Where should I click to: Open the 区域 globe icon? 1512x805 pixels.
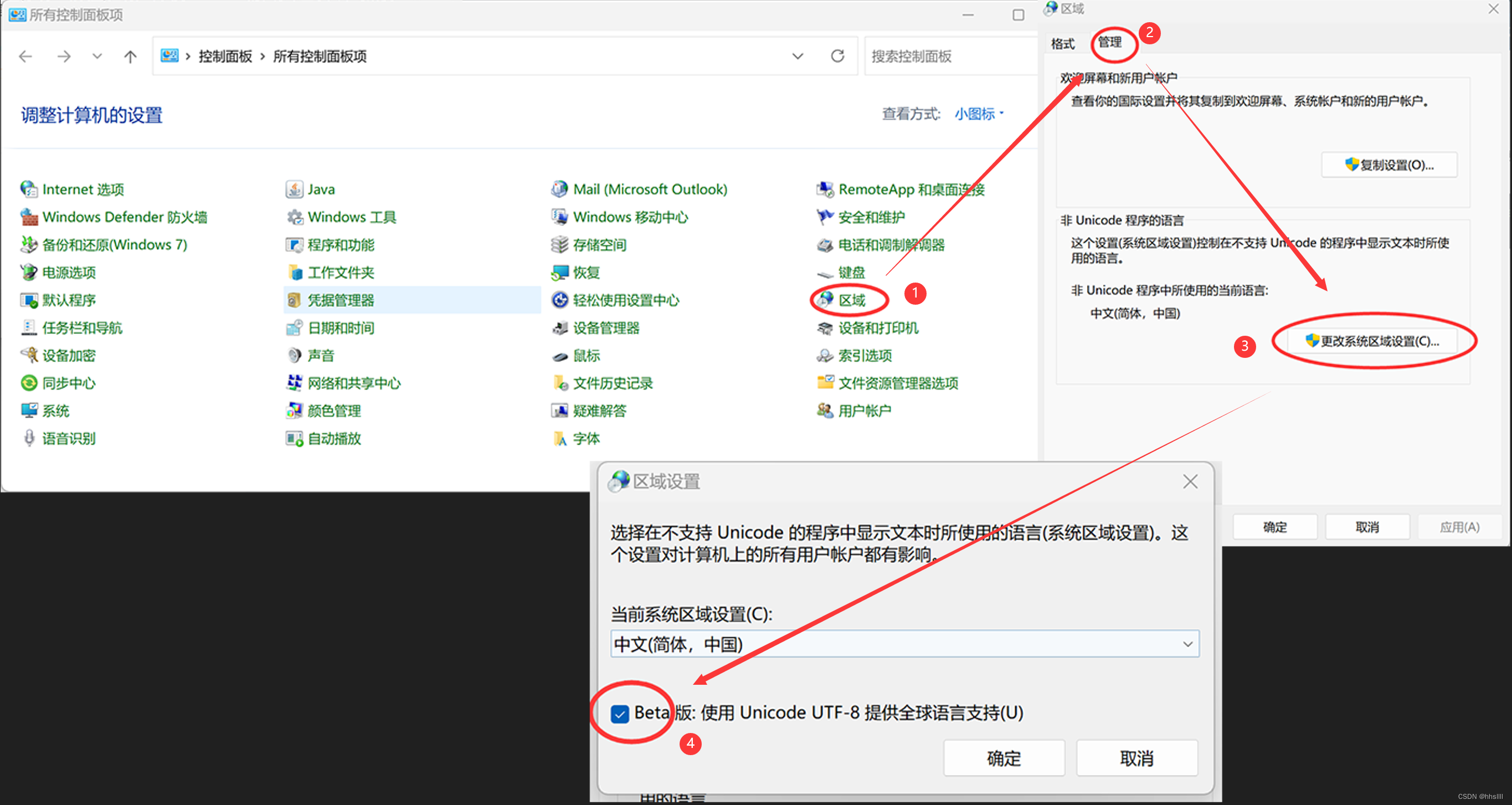click(x=826, y=300)
